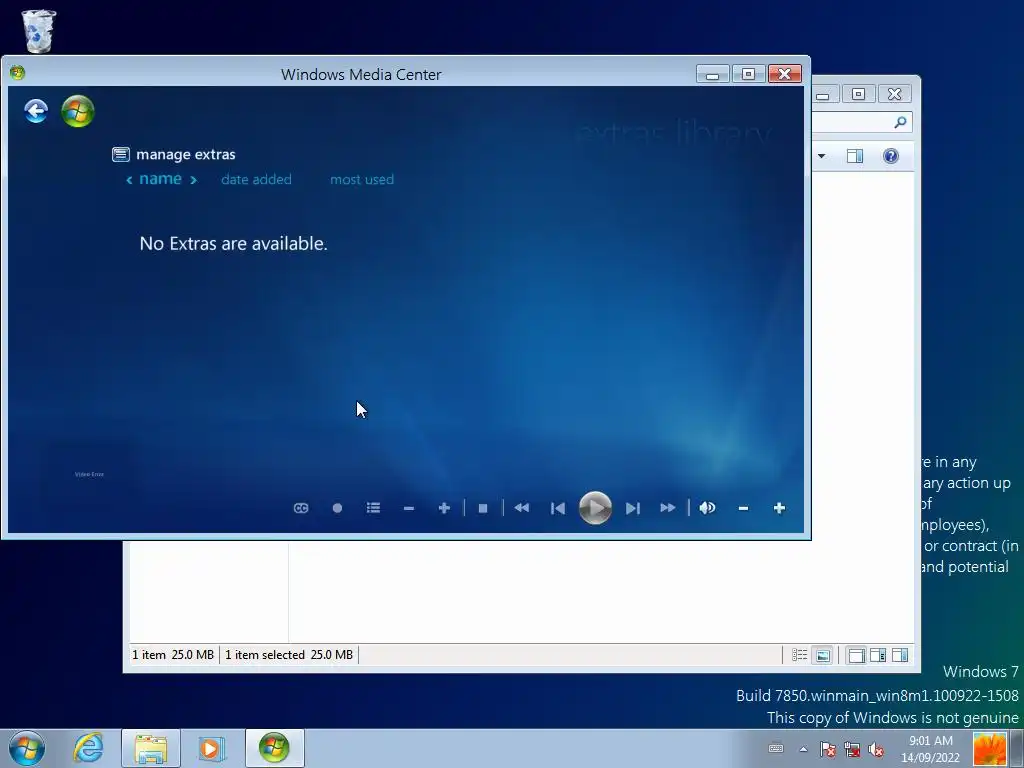Maximize the Windows Media Center window

(x=748, y=74)
